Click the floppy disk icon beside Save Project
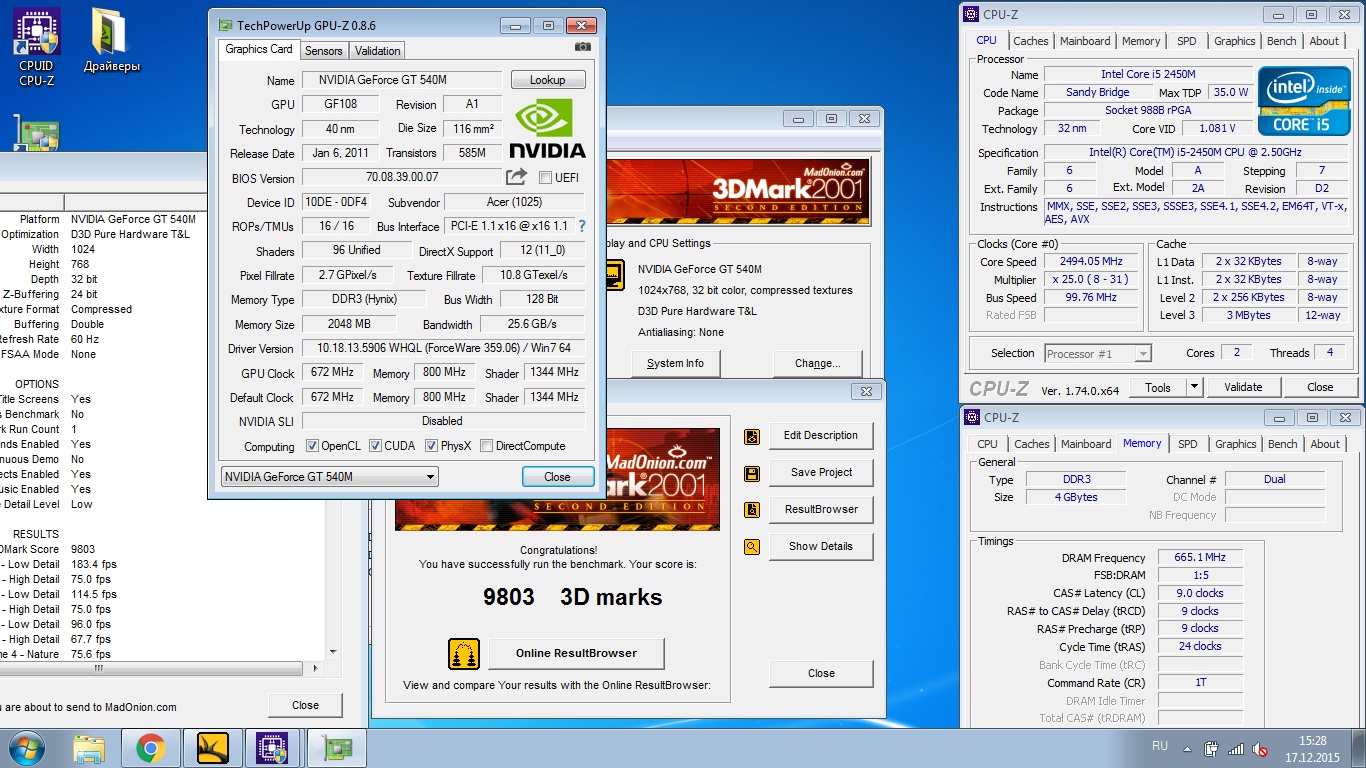1366x768 pixels. tap(752, 473)
